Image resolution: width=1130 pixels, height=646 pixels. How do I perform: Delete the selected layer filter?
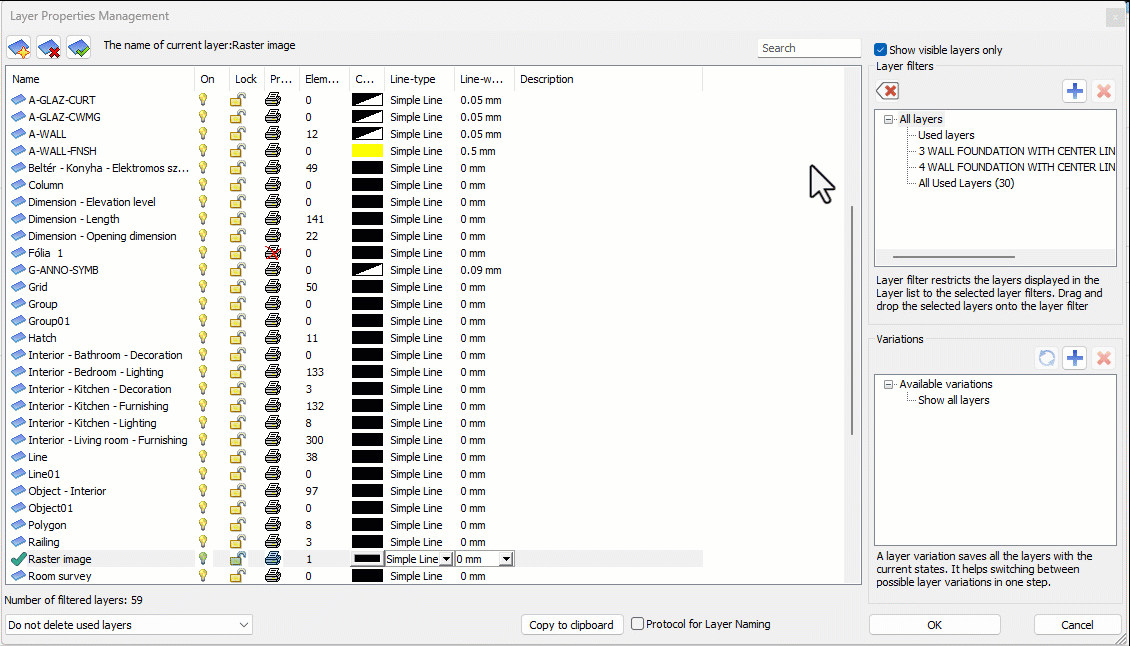[1103, 91]
